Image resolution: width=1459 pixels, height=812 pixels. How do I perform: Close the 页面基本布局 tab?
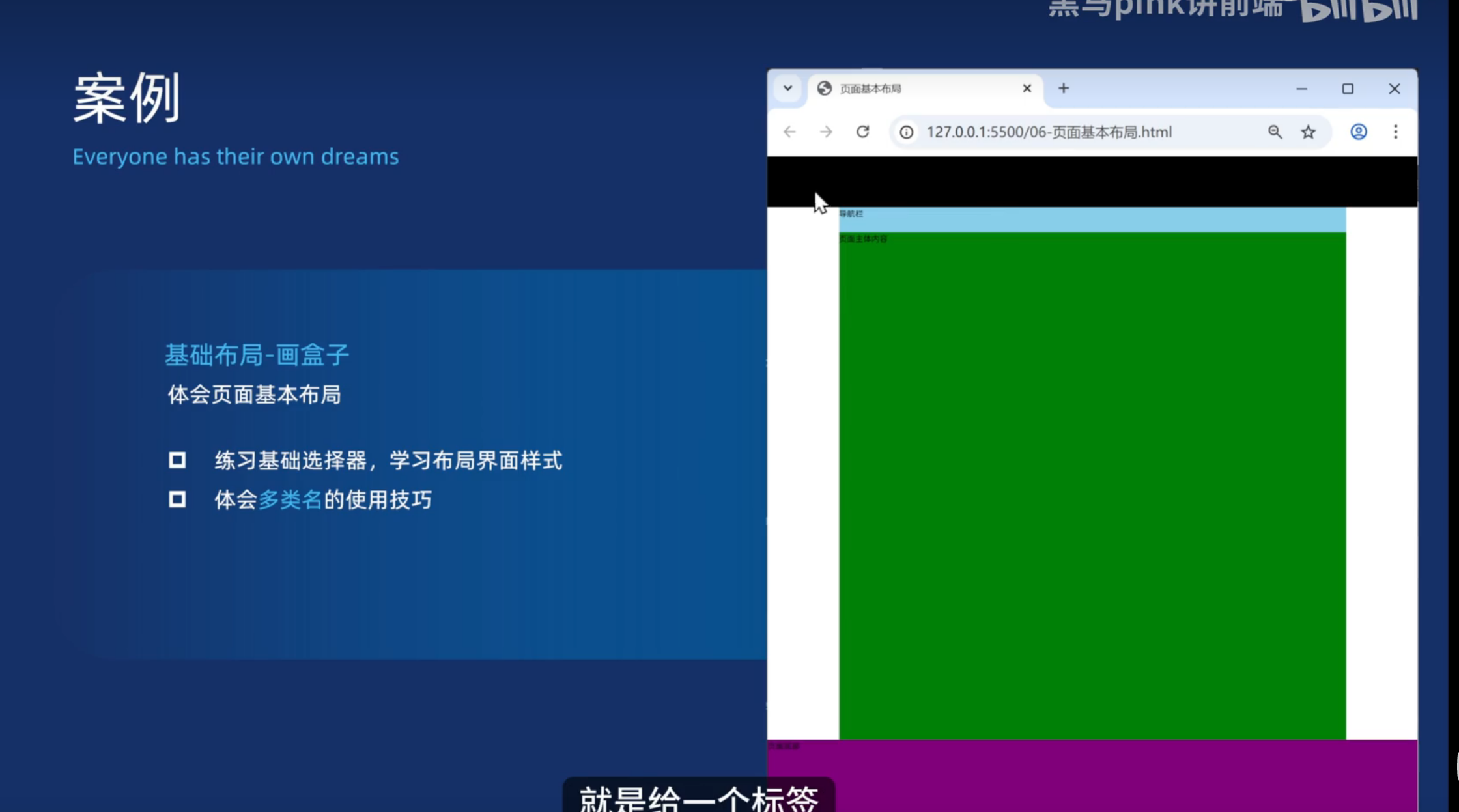click(x=1027, y=89)
